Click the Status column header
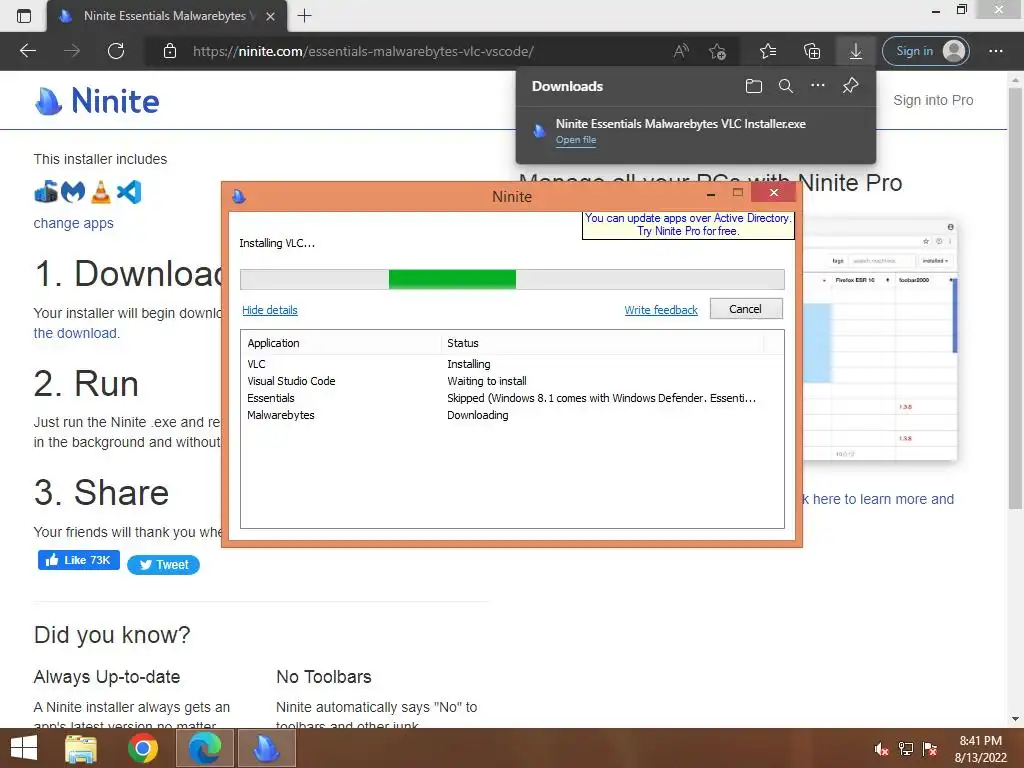This screenshot has height=768, width=1024. pyautogui.click(x=602, y=343)
